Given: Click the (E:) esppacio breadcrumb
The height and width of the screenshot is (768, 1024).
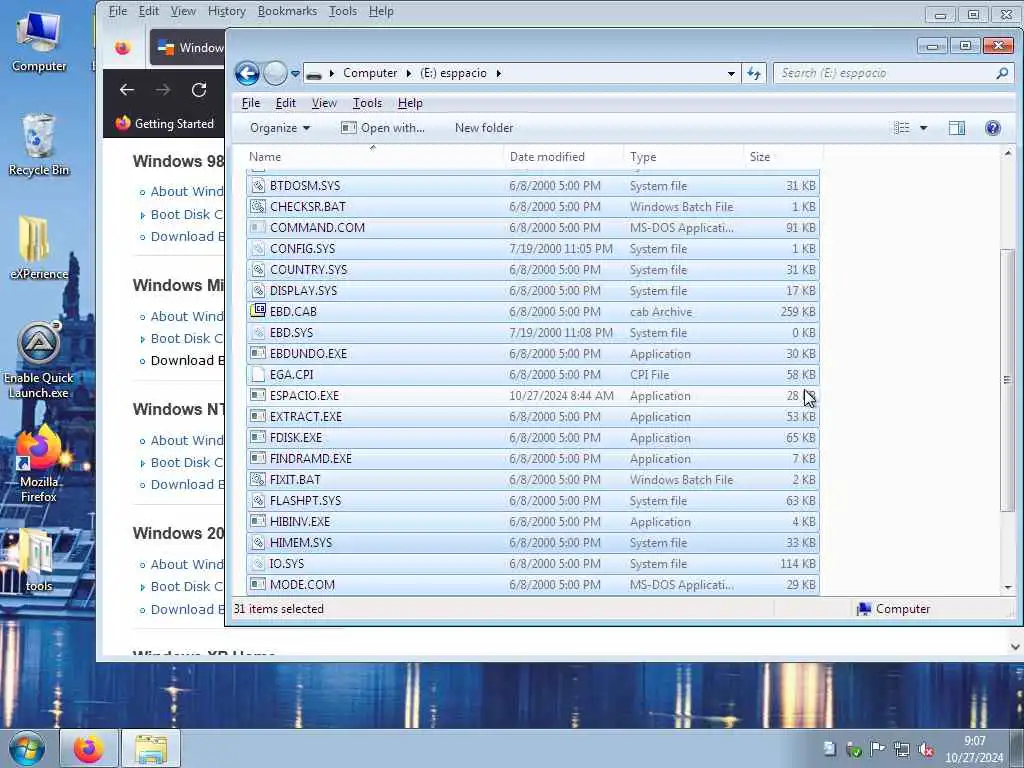Looking at the screenshot, I should 453,73.
